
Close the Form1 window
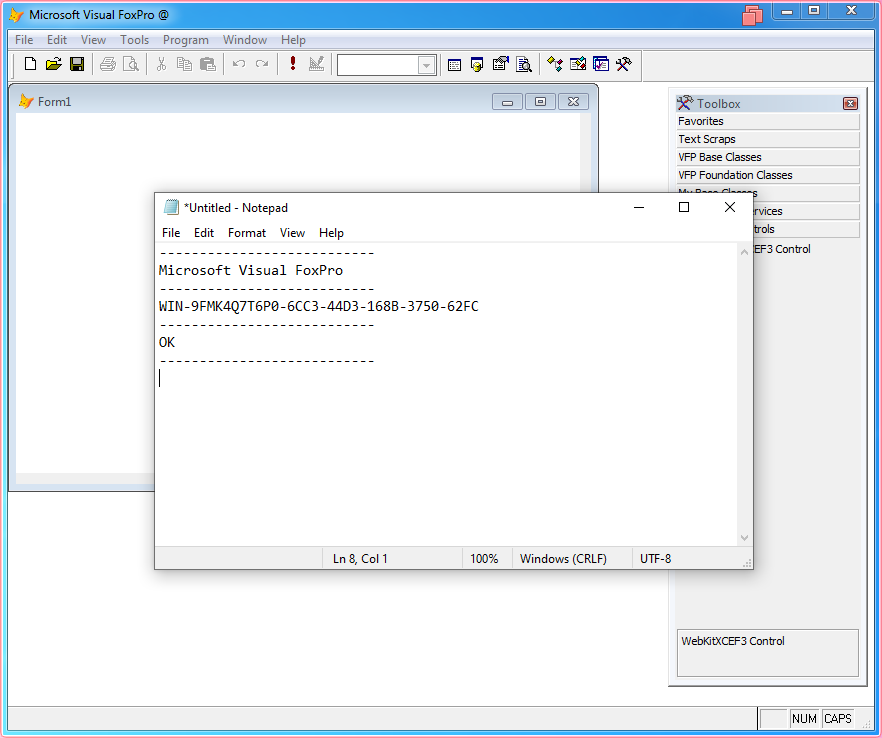[x=573, y=102]
